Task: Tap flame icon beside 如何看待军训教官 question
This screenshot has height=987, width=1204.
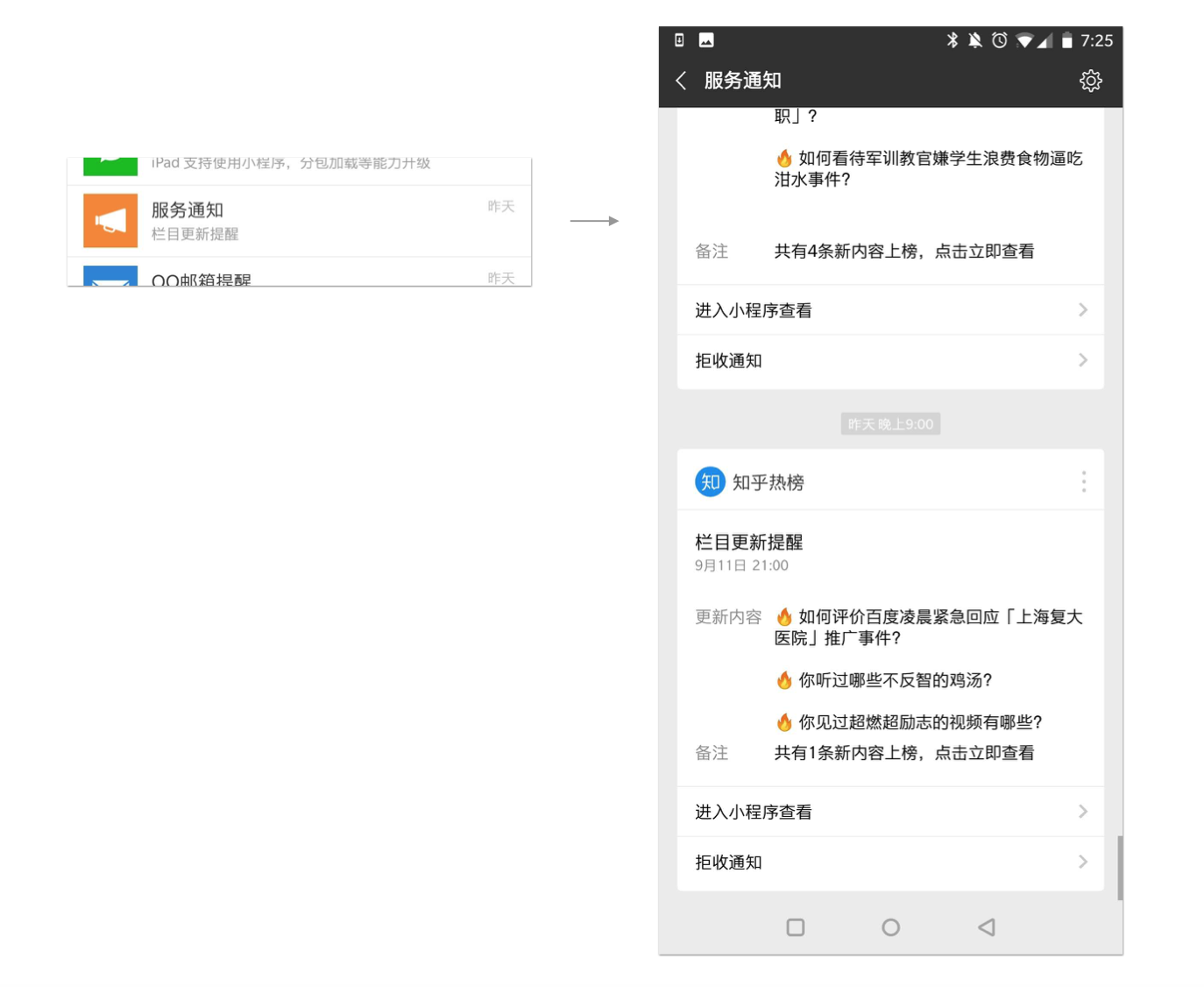Action: 784,159
